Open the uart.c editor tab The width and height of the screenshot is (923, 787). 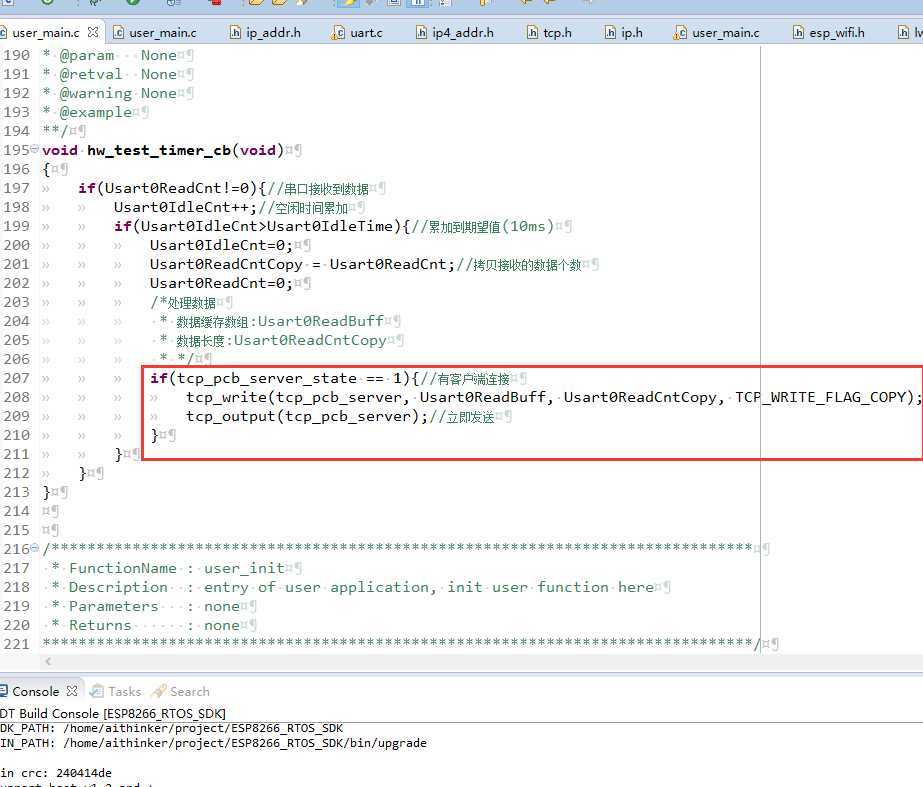pyautogui.click(x=365, y=33)
